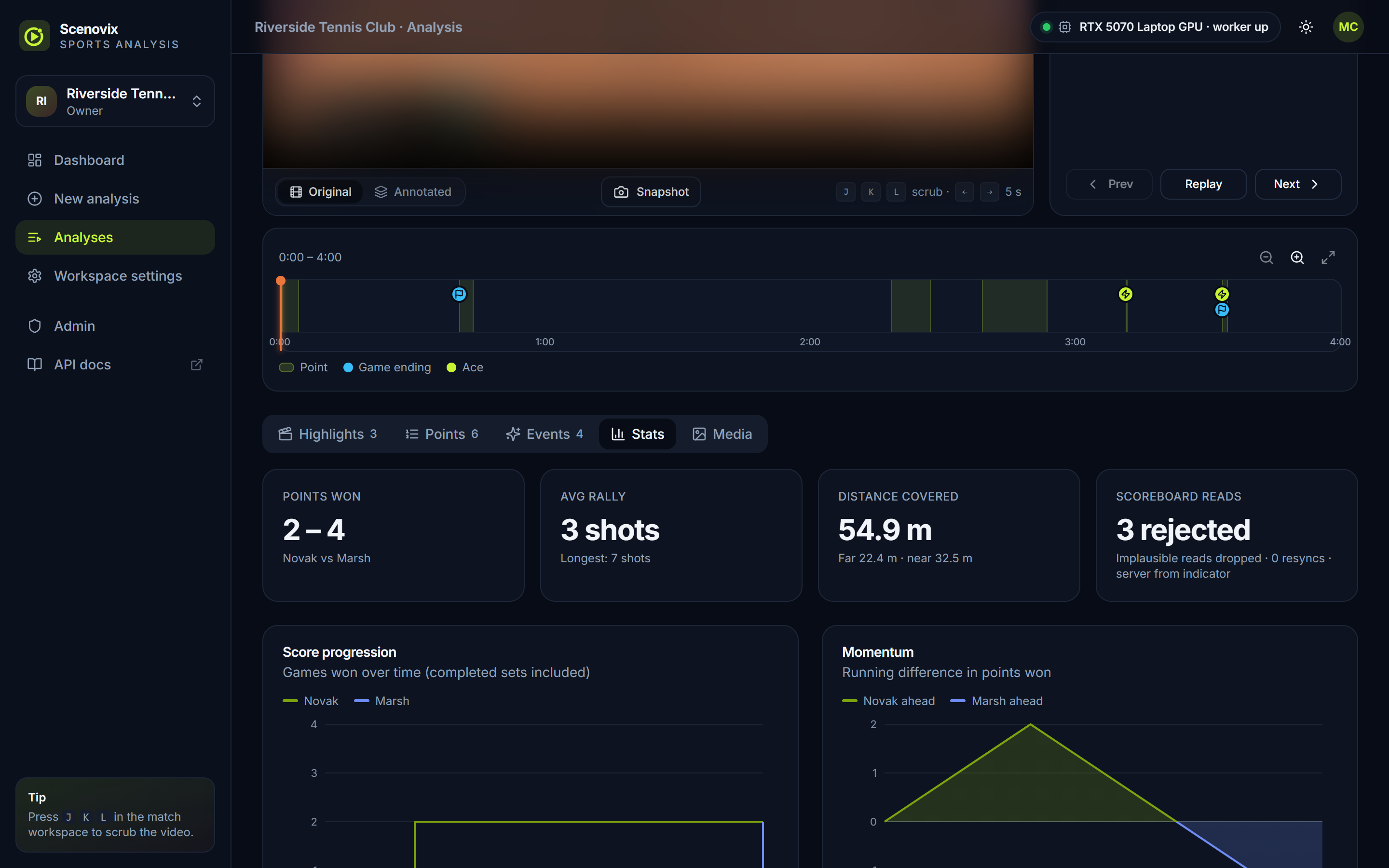Viewport: 1389px width, 868px height.
Task: Toggle Novak series in Score progression legend
Action: pos(311,701)
